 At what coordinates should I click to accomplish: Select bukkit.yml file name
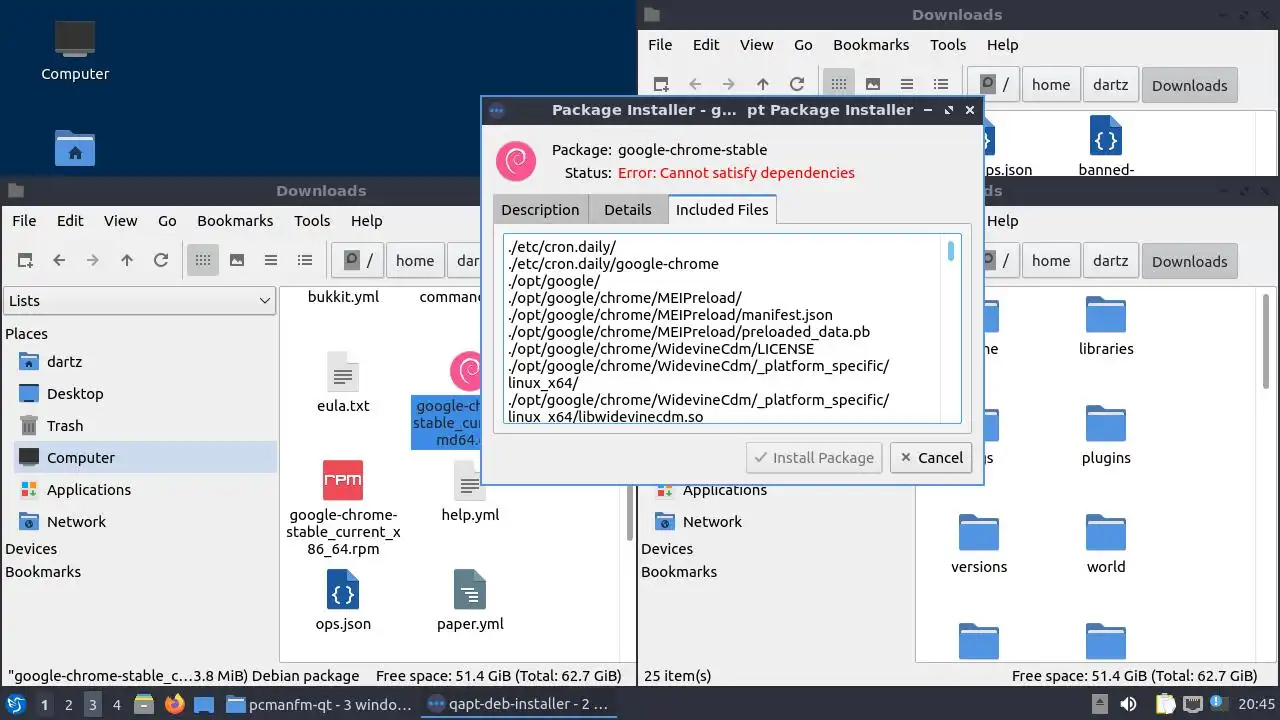pyautogui.click(x=343, y=297)
